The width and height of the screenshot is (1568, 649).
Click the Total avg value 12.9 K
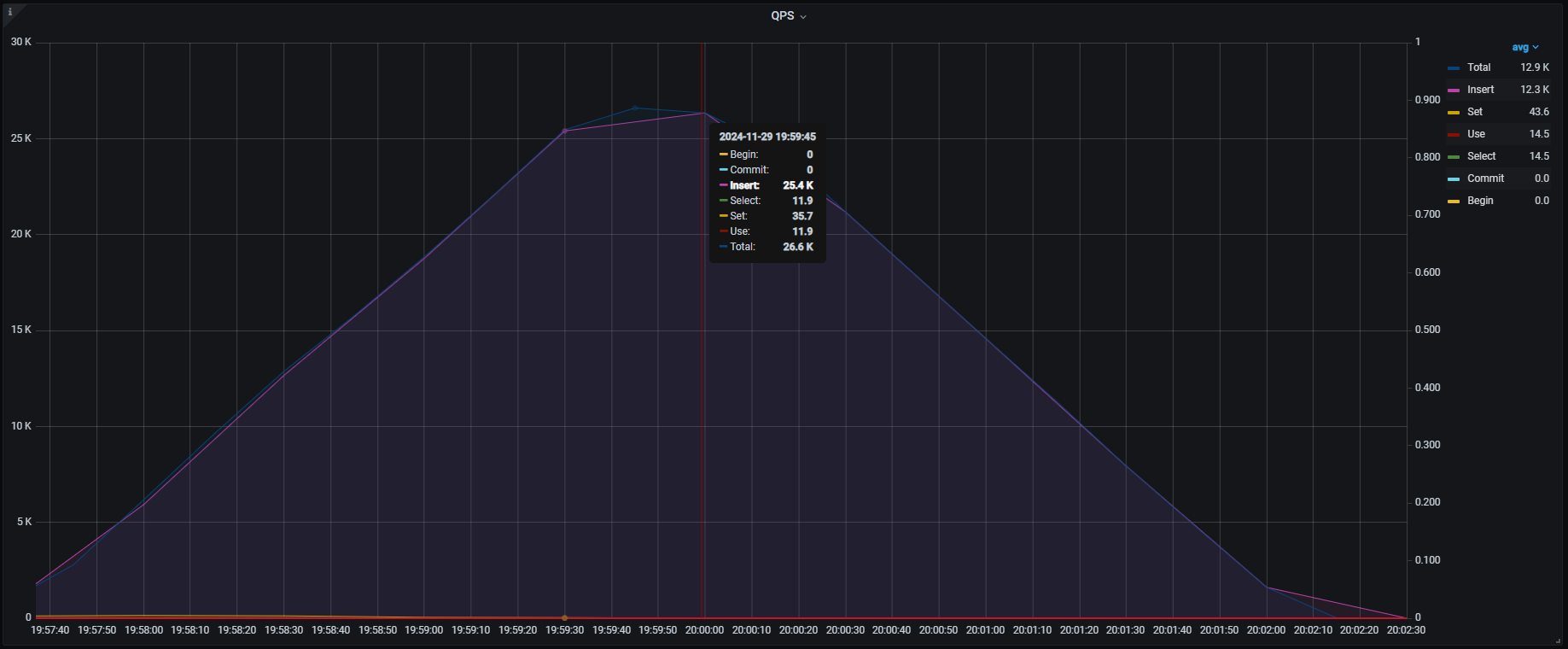pos(1534,67)
